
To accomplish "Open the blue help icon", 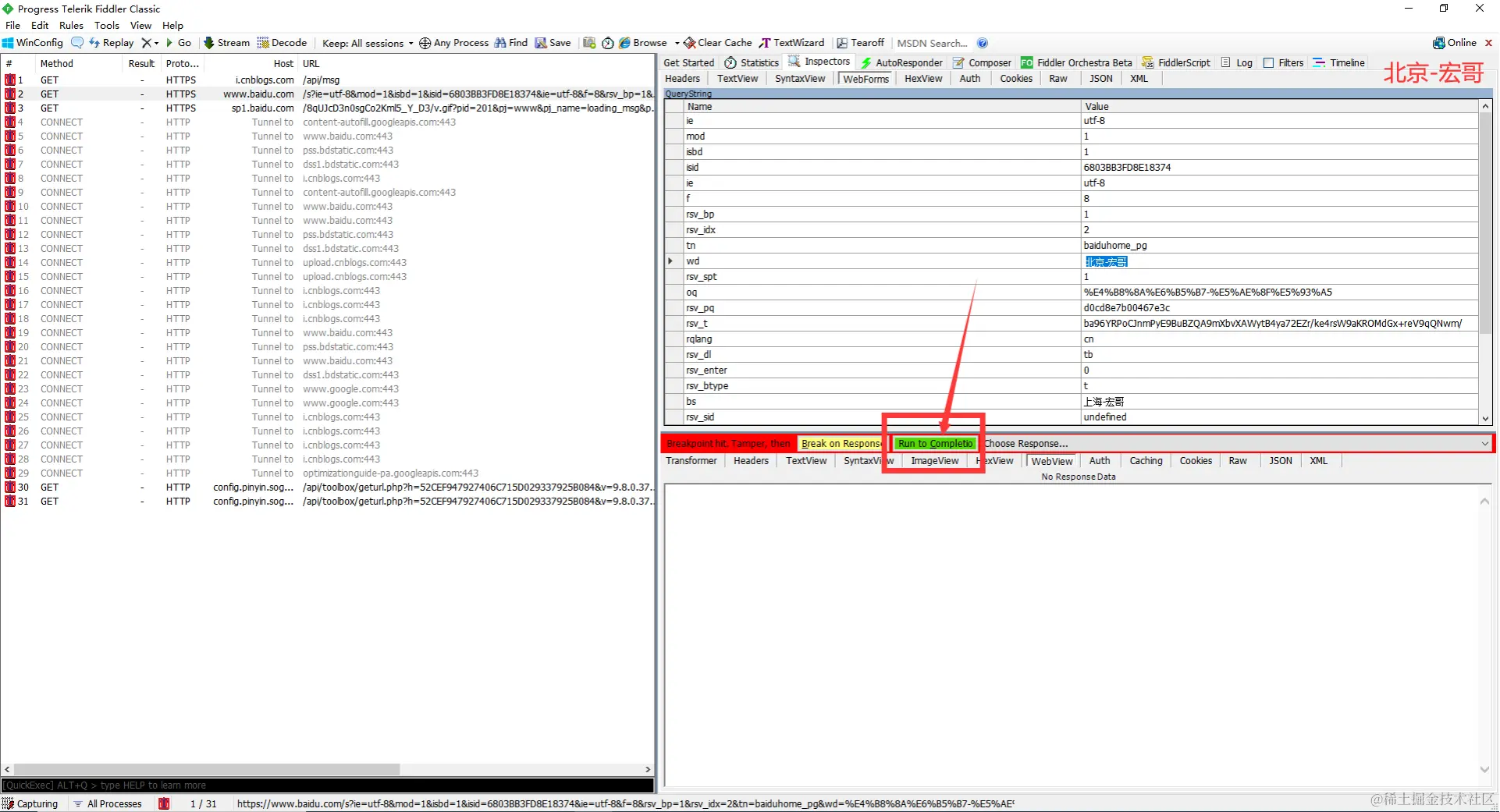I will [983, 43].
